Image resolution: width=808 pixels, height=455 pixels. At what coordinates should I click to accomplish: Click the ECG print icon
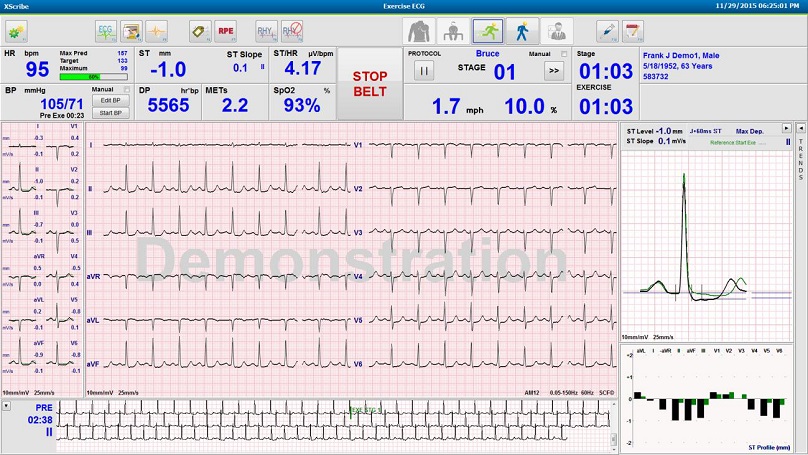point(105,30)
